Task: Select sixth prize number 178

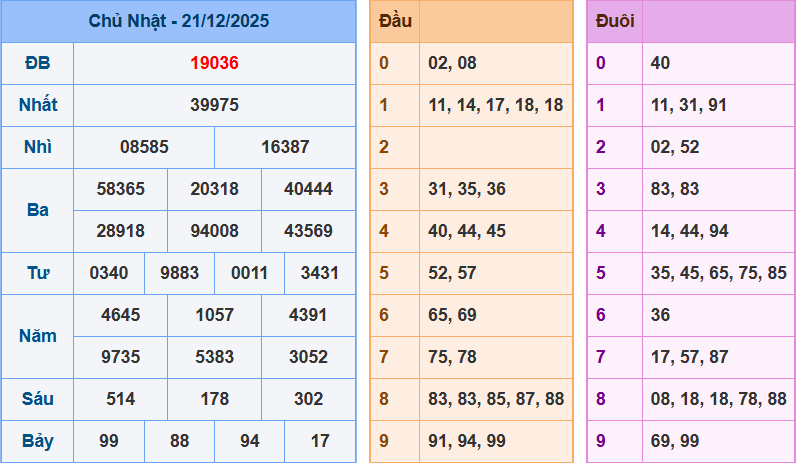Action: pos(214,399)
